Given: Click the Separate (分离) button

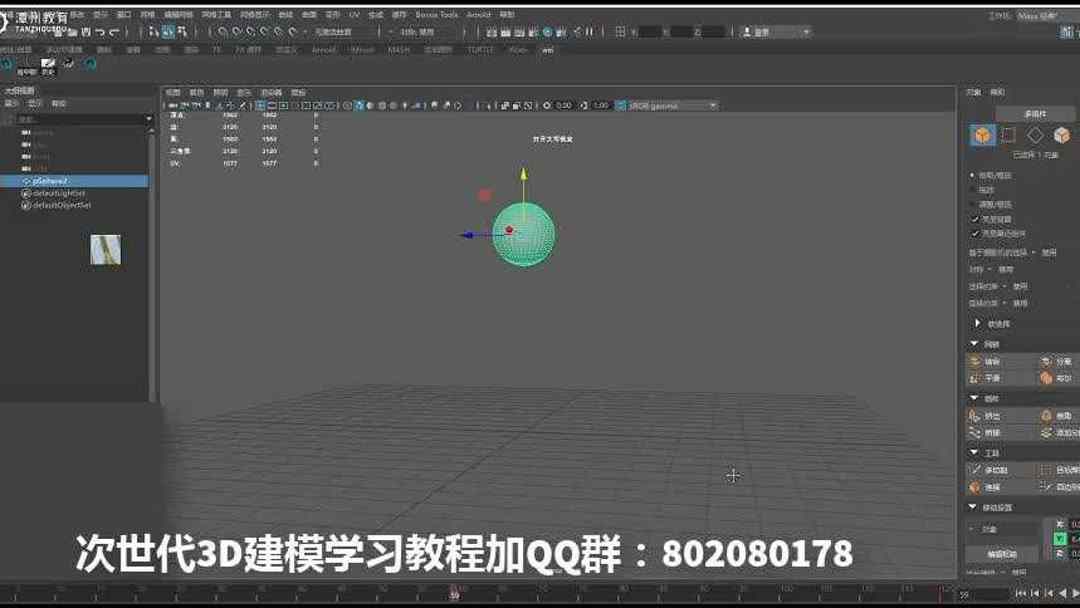Looking at the screenshot, I should (x=1047, y=362).
